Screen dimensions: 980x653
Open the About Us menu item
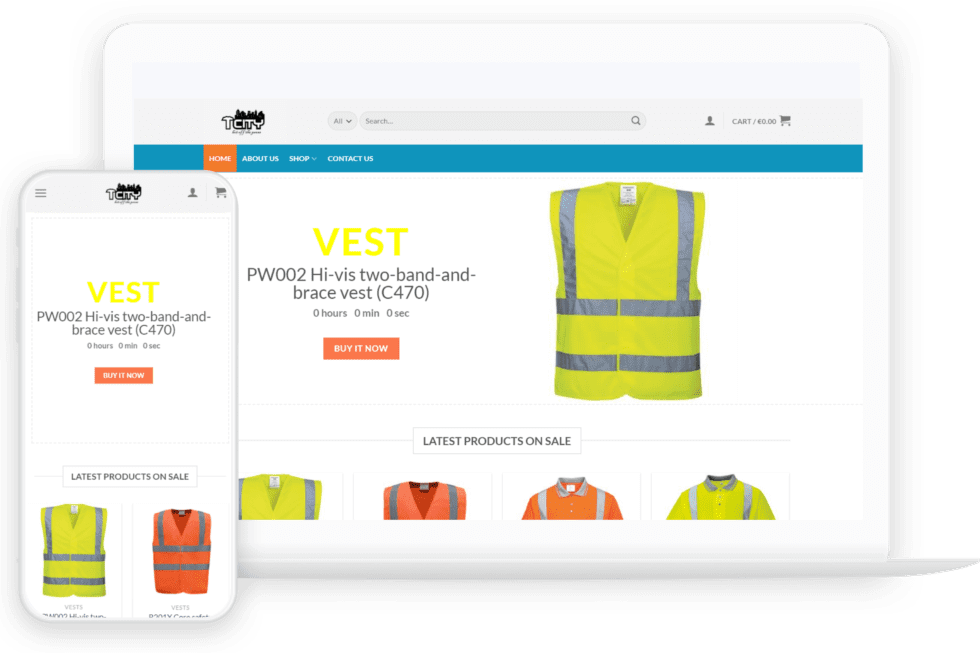[x=260, y=159]
